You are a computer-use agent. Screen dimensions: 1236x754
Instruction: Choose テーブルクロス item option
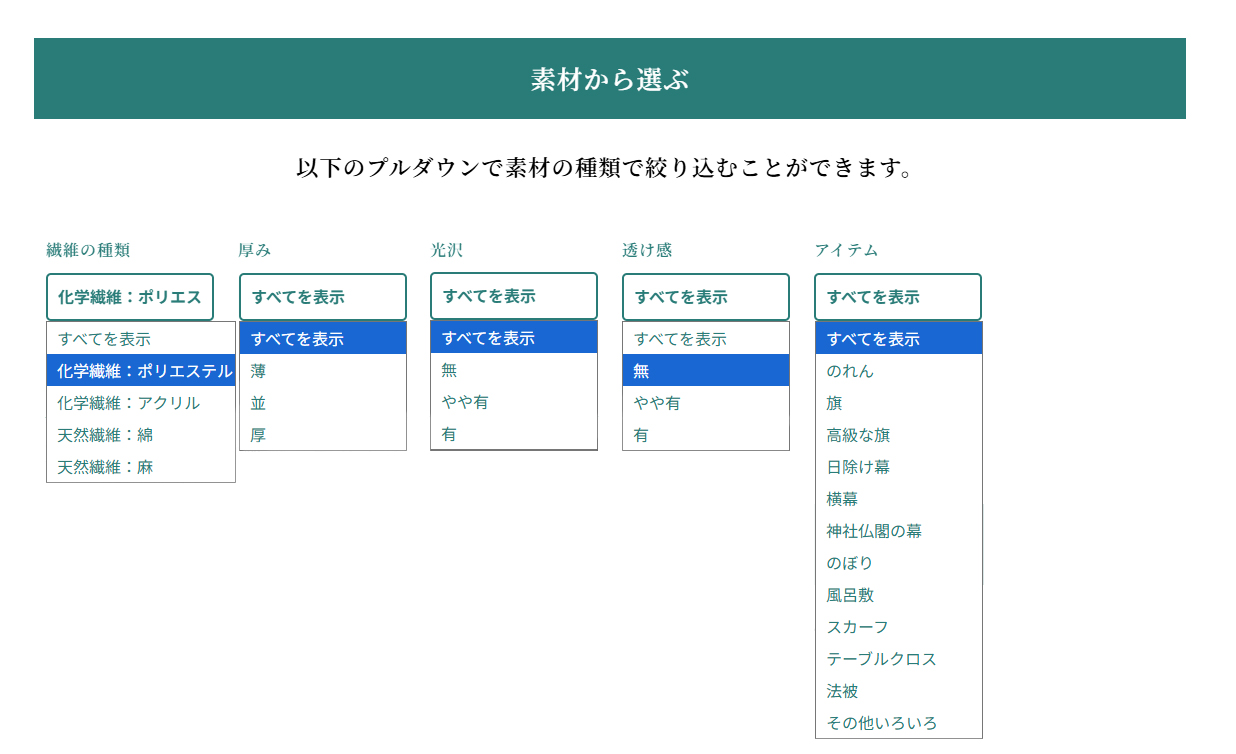(x=899, y=659)
